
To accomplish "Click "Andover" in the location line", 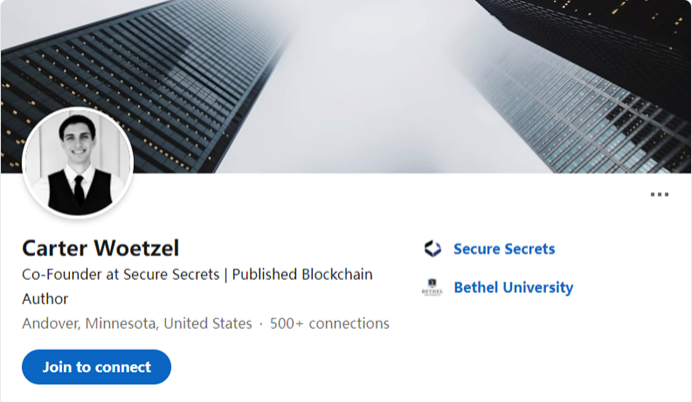I will (50, 323).
